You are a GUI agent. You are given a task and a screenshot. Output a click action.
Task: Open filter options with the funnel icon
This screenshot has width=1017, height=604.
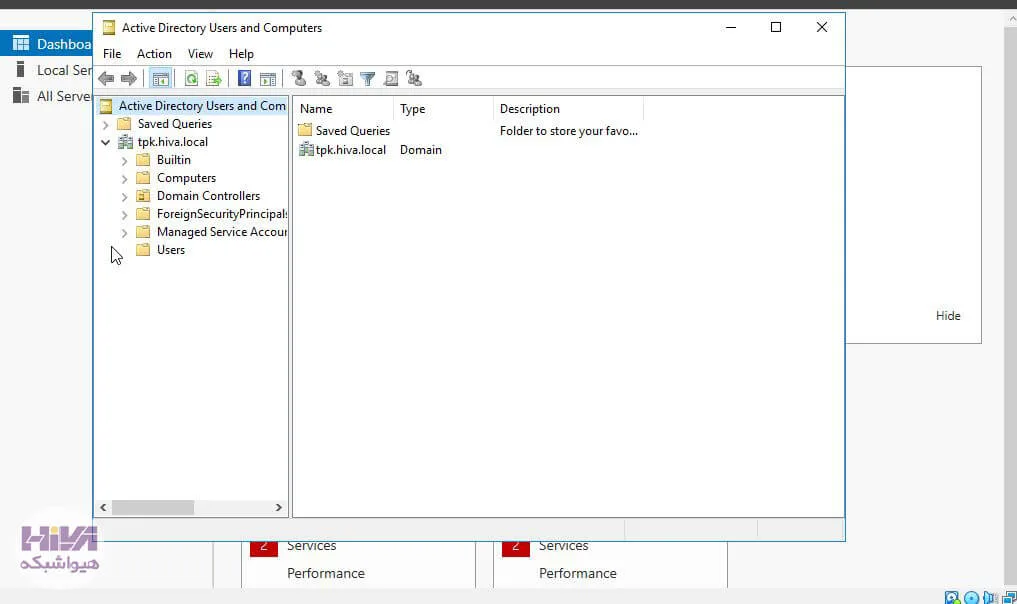pos(368,79)
